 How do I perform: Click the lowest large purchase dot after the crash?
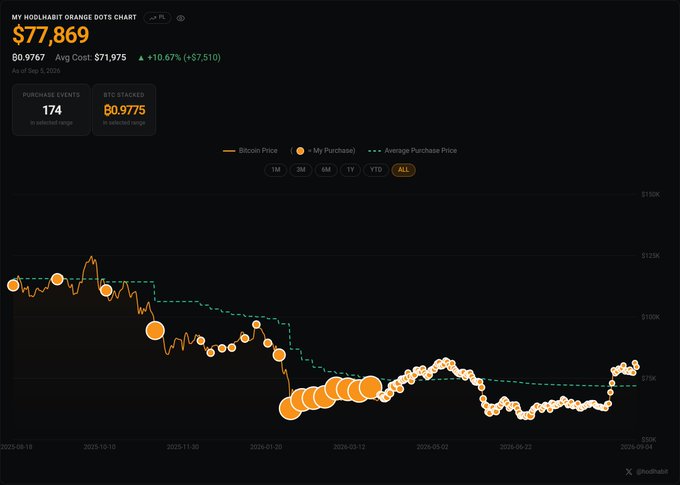[x=291, y=408]
